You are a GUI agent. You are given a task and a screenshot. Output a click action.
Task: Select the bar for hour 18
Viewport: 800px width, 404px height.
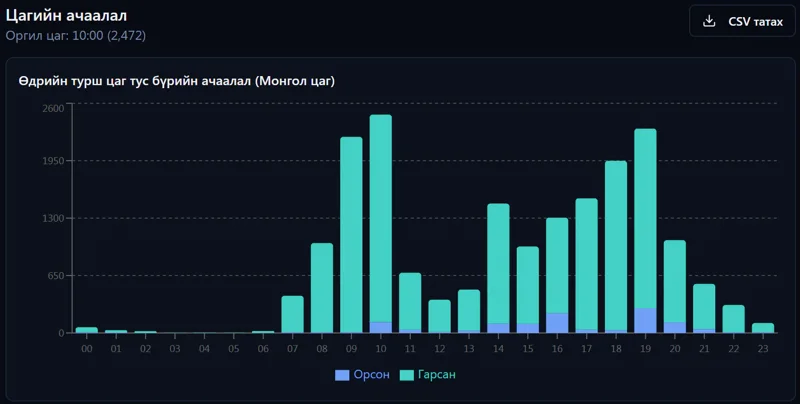tap(616, 247)
